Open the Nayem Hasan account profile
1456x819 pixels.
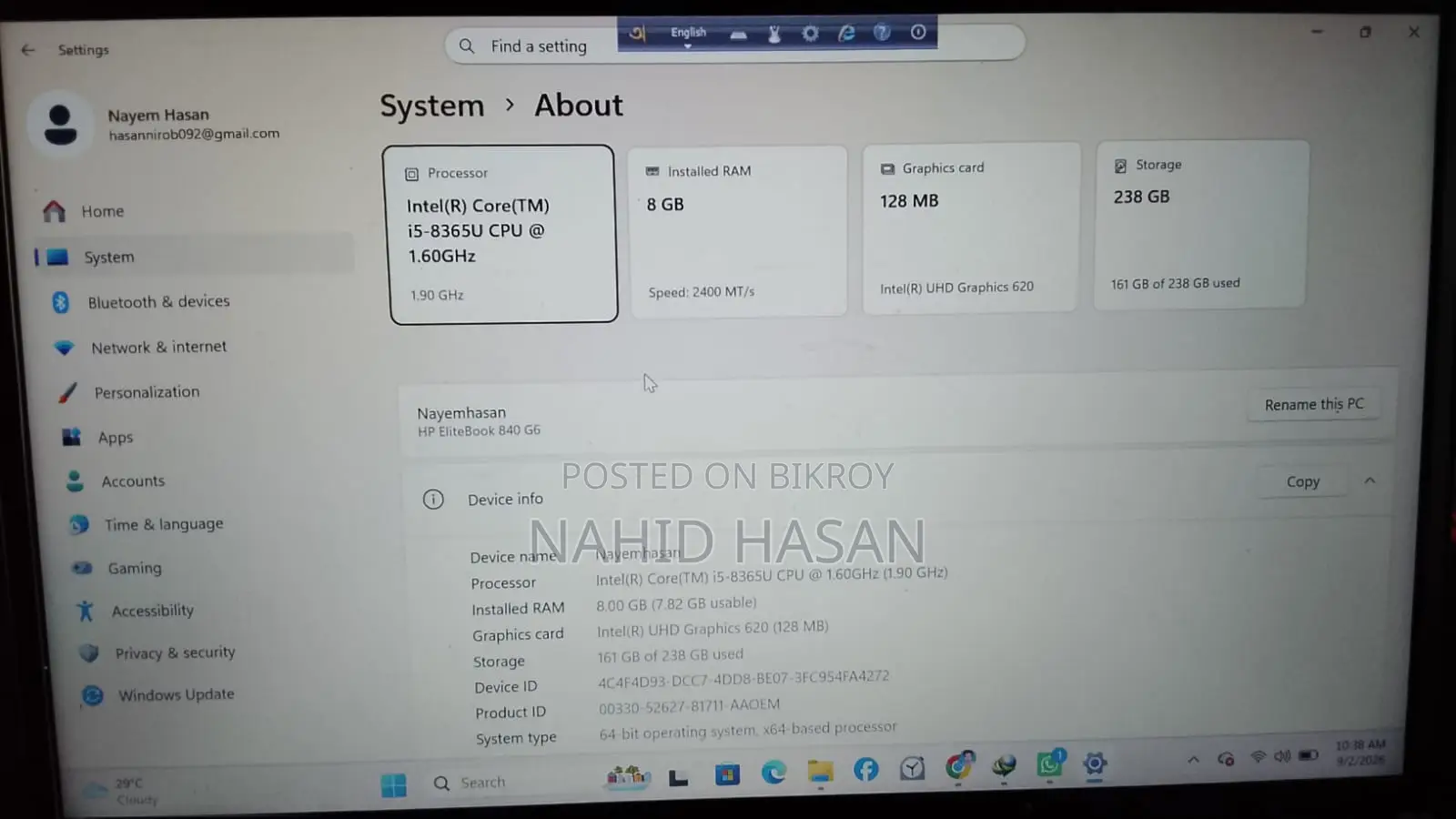155,123
